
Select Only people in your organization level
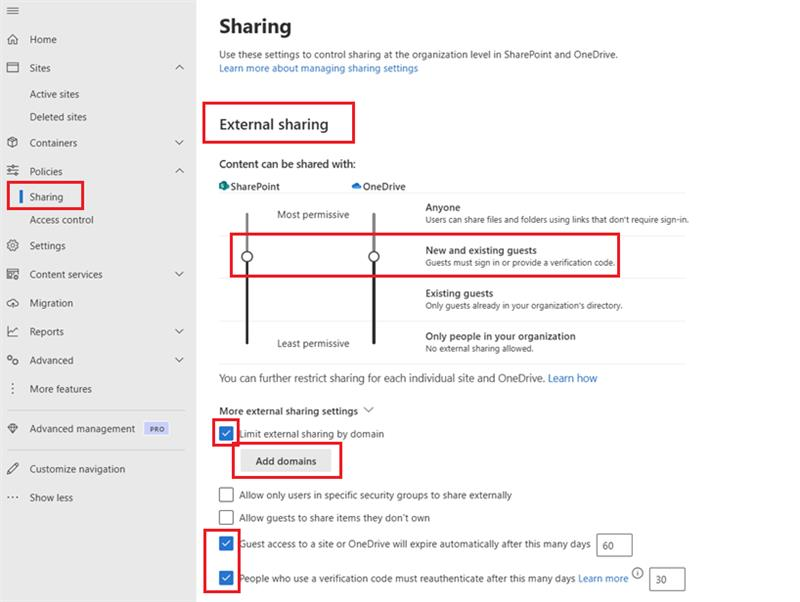(x=501, y=336)
